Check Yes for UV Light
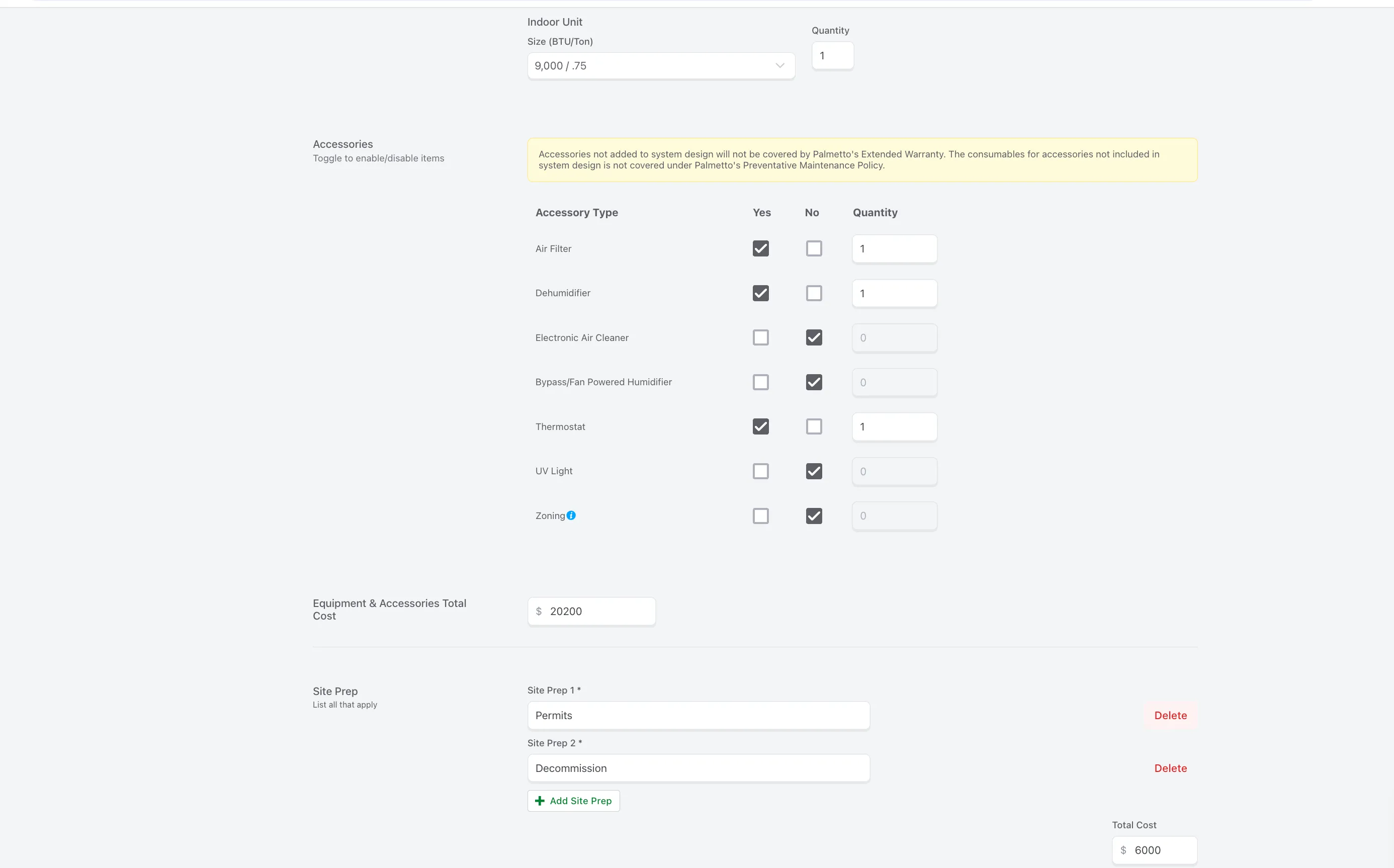The width and height of the screenshot is (1394, 868). click(x=760, y=471)
